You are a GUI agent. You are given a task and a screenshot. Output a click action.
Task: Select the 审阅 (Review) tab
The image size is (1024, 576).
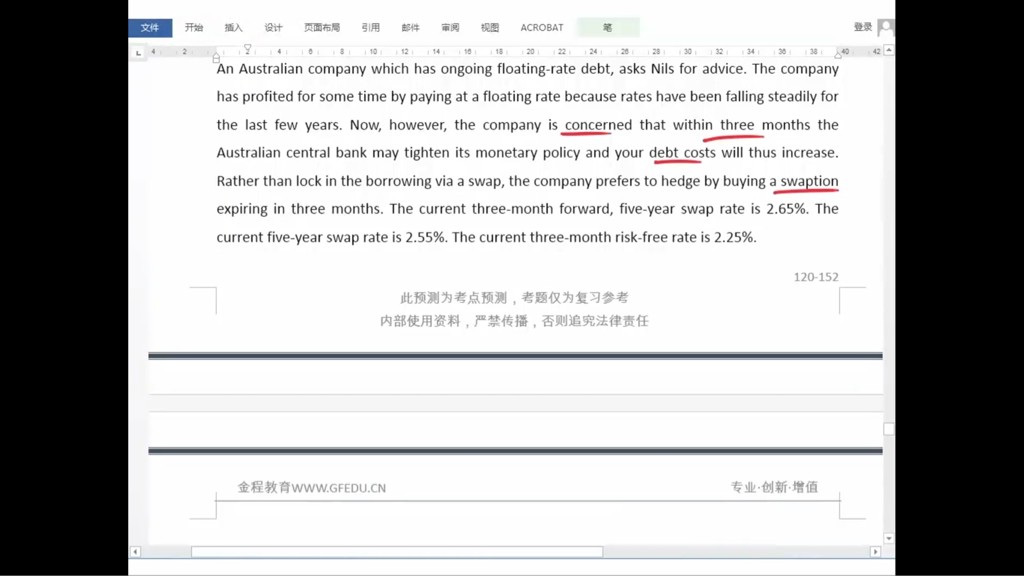[450, 27]
